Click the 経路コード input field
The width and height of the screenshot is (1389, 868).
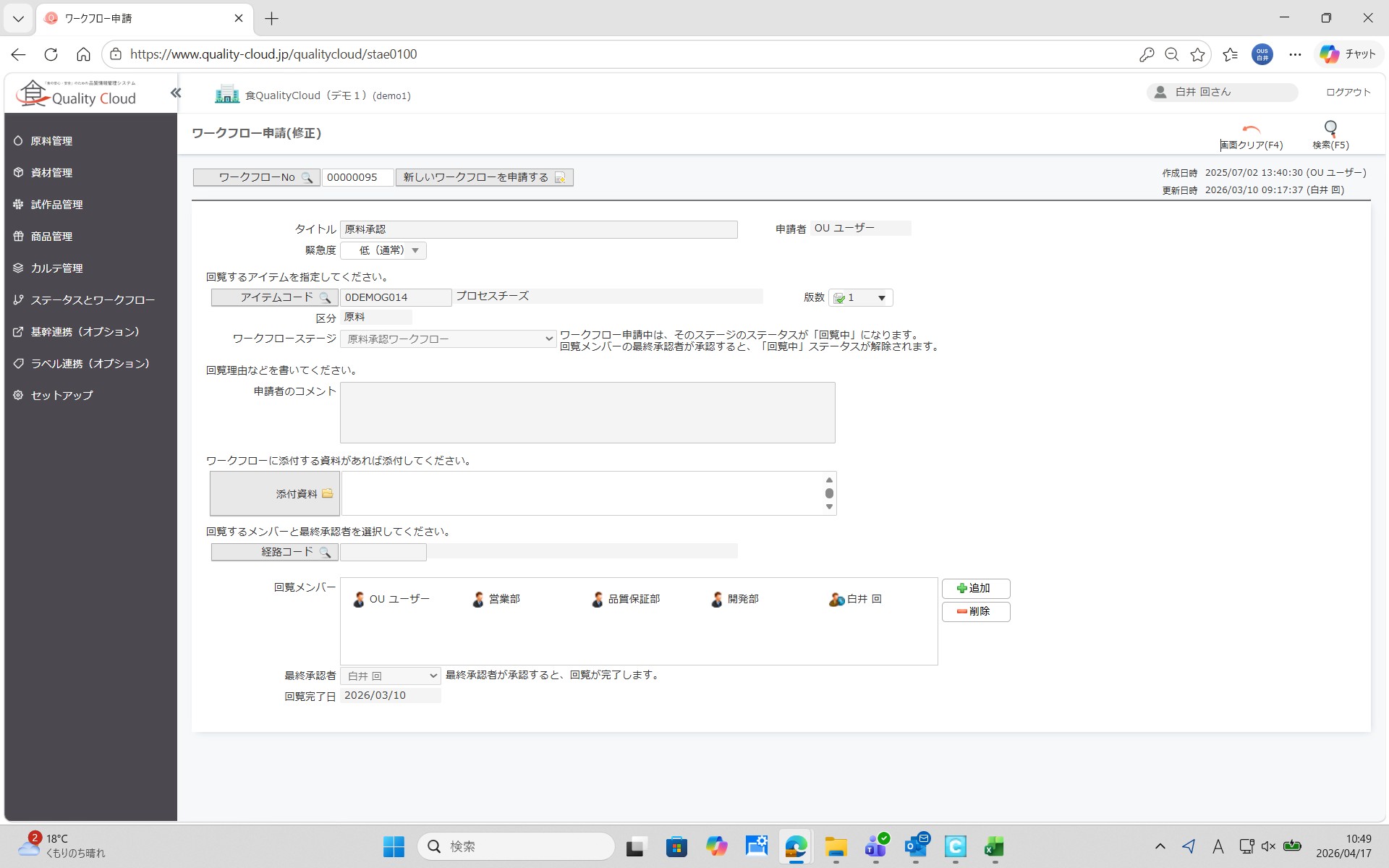(383, 552)
